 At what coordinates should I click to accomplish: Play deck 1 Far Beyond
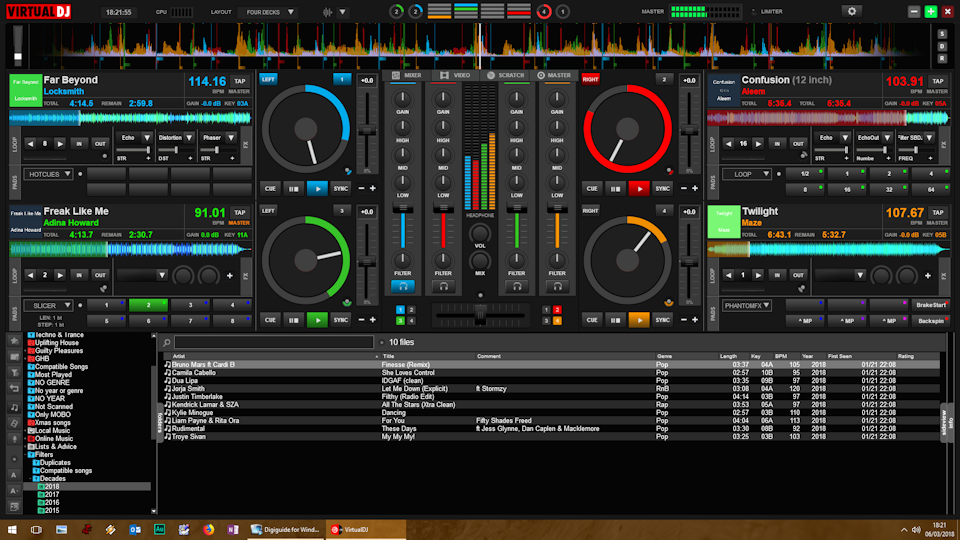[x=317, y=189]
